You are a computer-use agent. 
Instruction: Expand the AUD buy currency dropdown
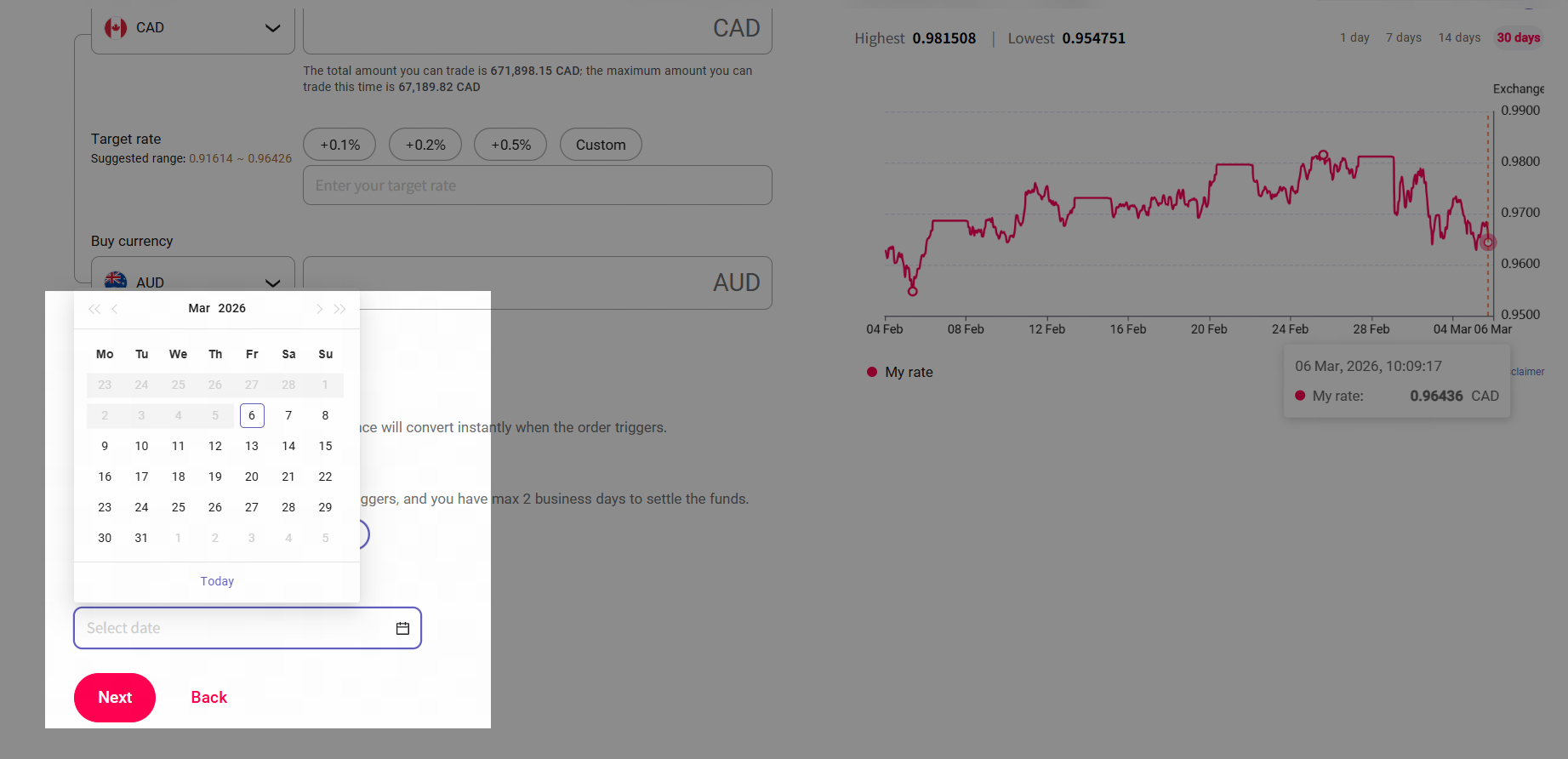(272, 282)
